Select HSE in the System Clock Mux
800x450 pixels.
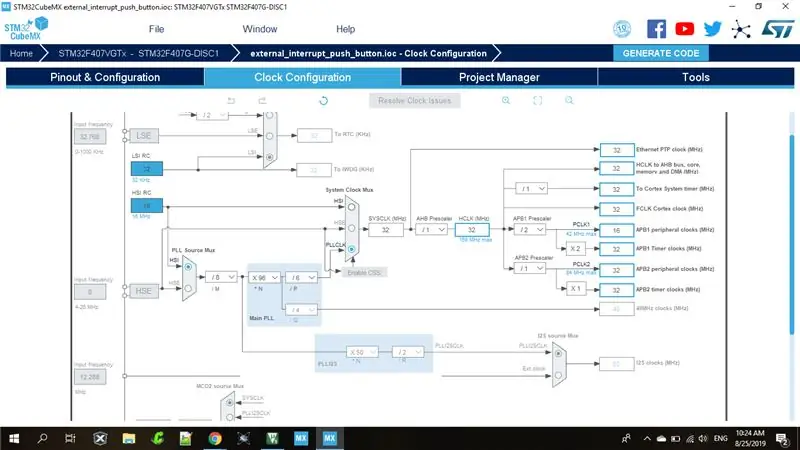(352, 228)
